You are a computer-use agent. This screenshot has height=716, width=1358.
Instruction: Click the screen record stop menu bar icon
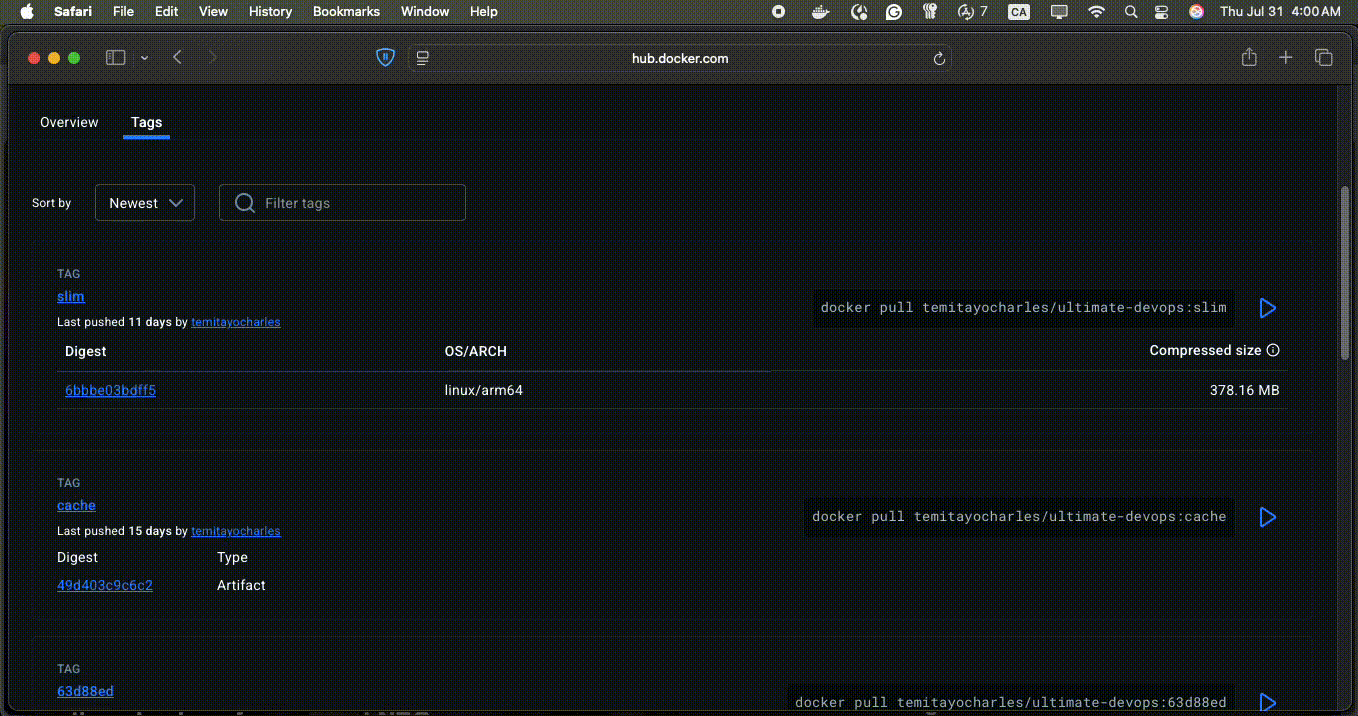pos(778,12)
